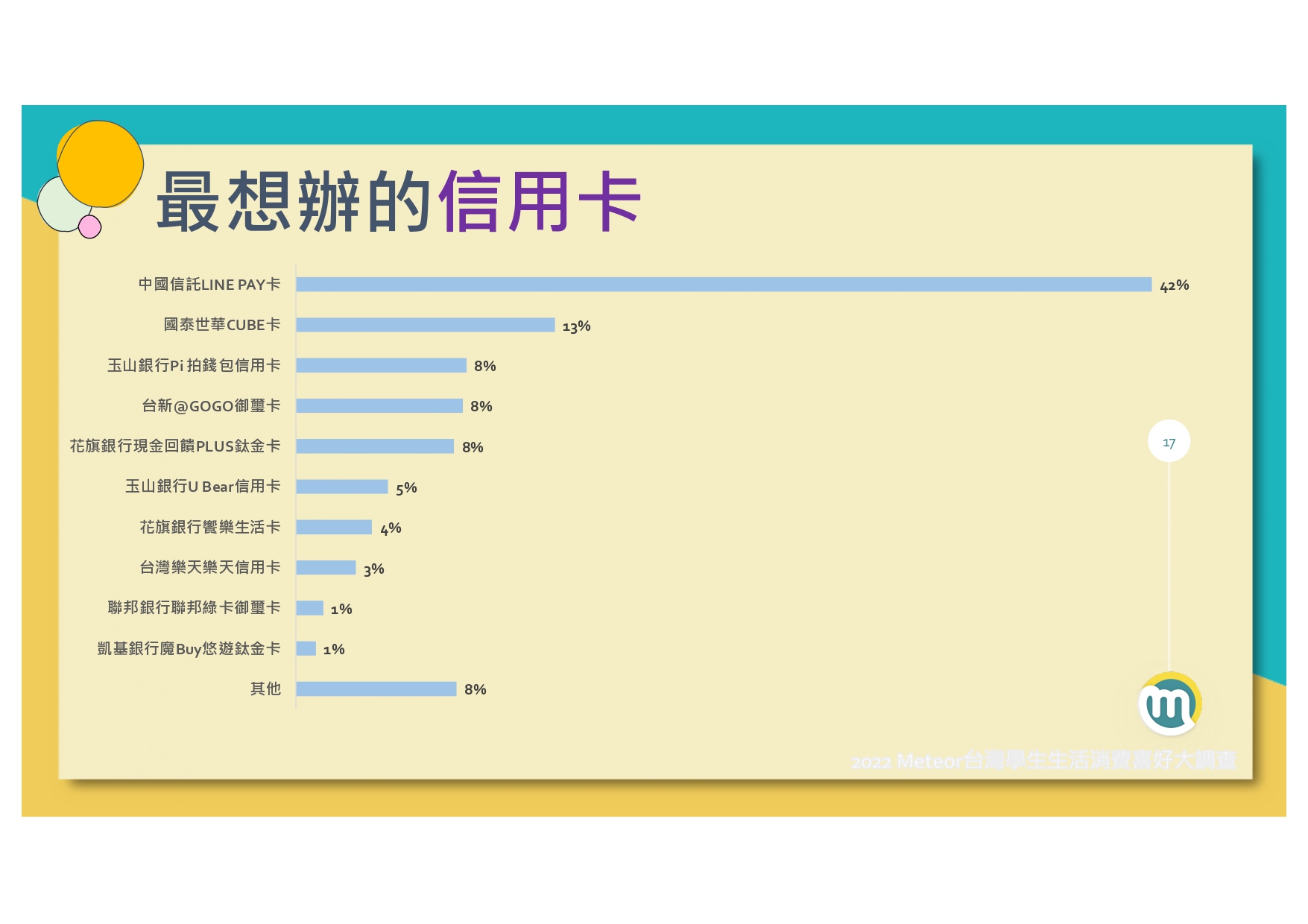The image size is (1308, 924).
Task: Select the 5% value label
Action: click(x=406, y=488)
